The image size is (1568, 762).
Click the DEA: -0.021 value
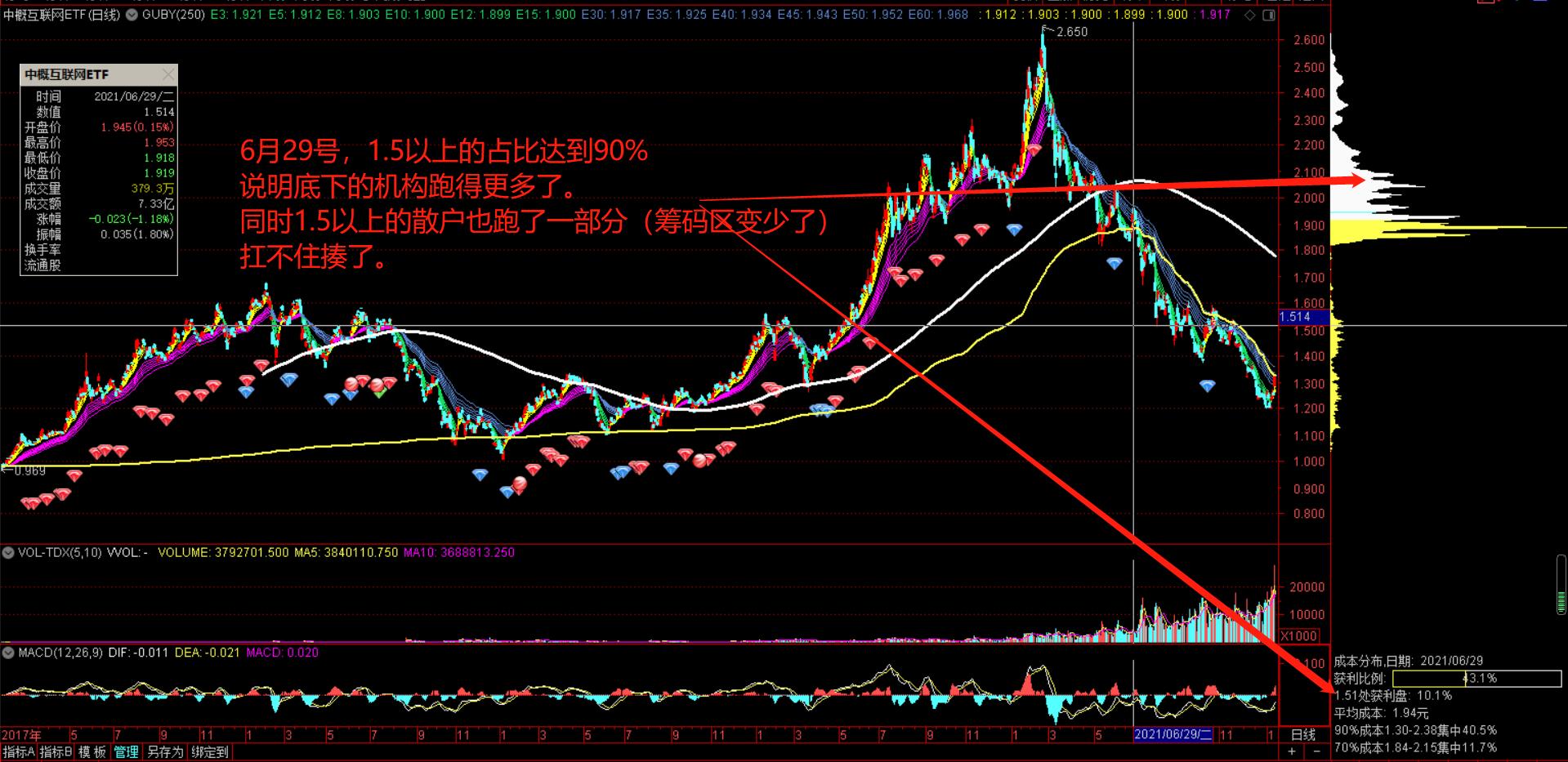coord(208,653)
